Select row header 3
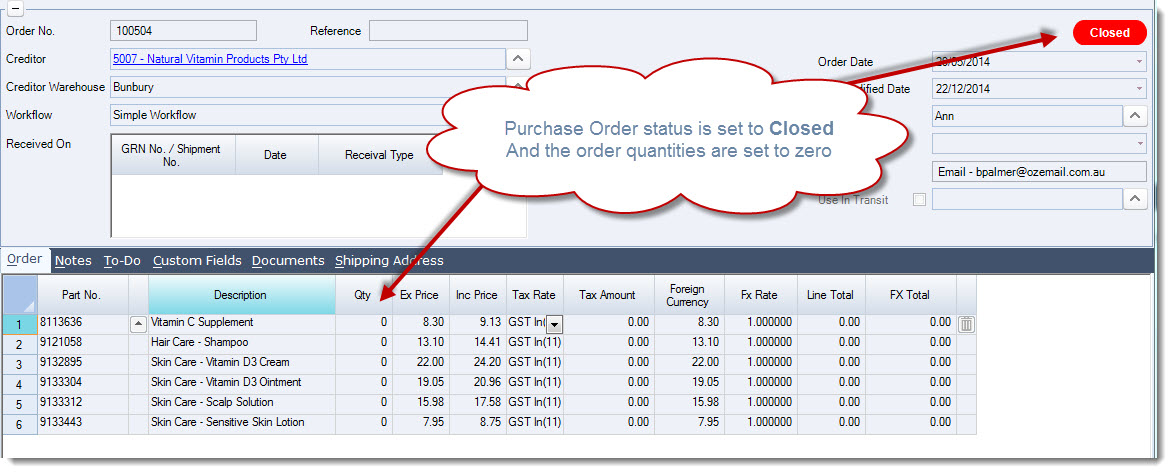The width and height of the screenshot is (1172, 473). tap(20, 364)
